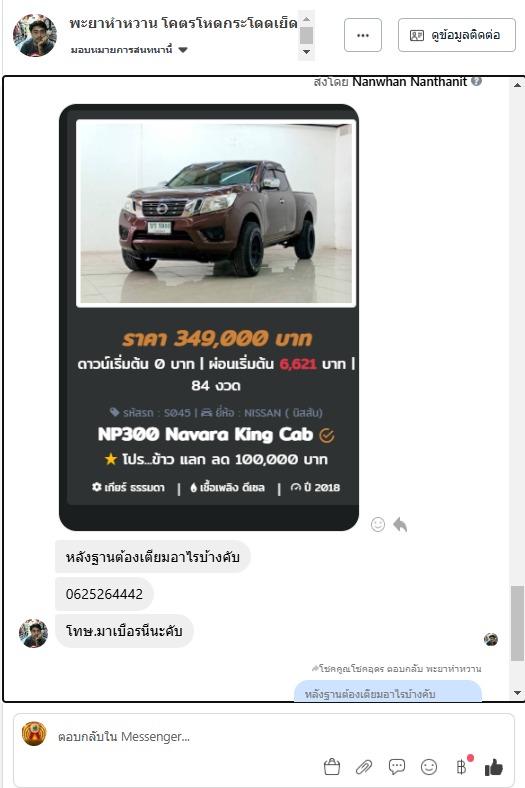Click the phone number 0625264442 message
The image size is (525, 788).
coord(104,594)
